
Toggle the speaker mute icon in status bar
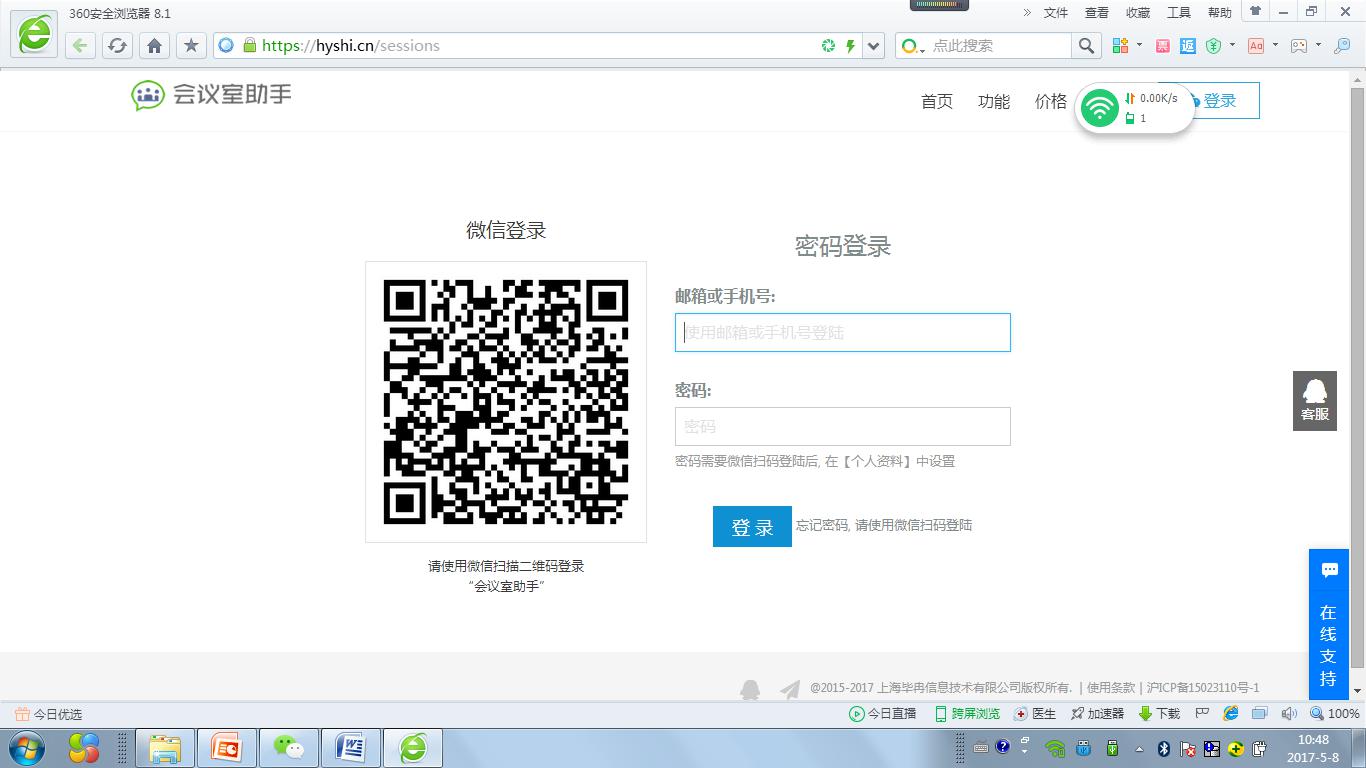pos(1289,714)
